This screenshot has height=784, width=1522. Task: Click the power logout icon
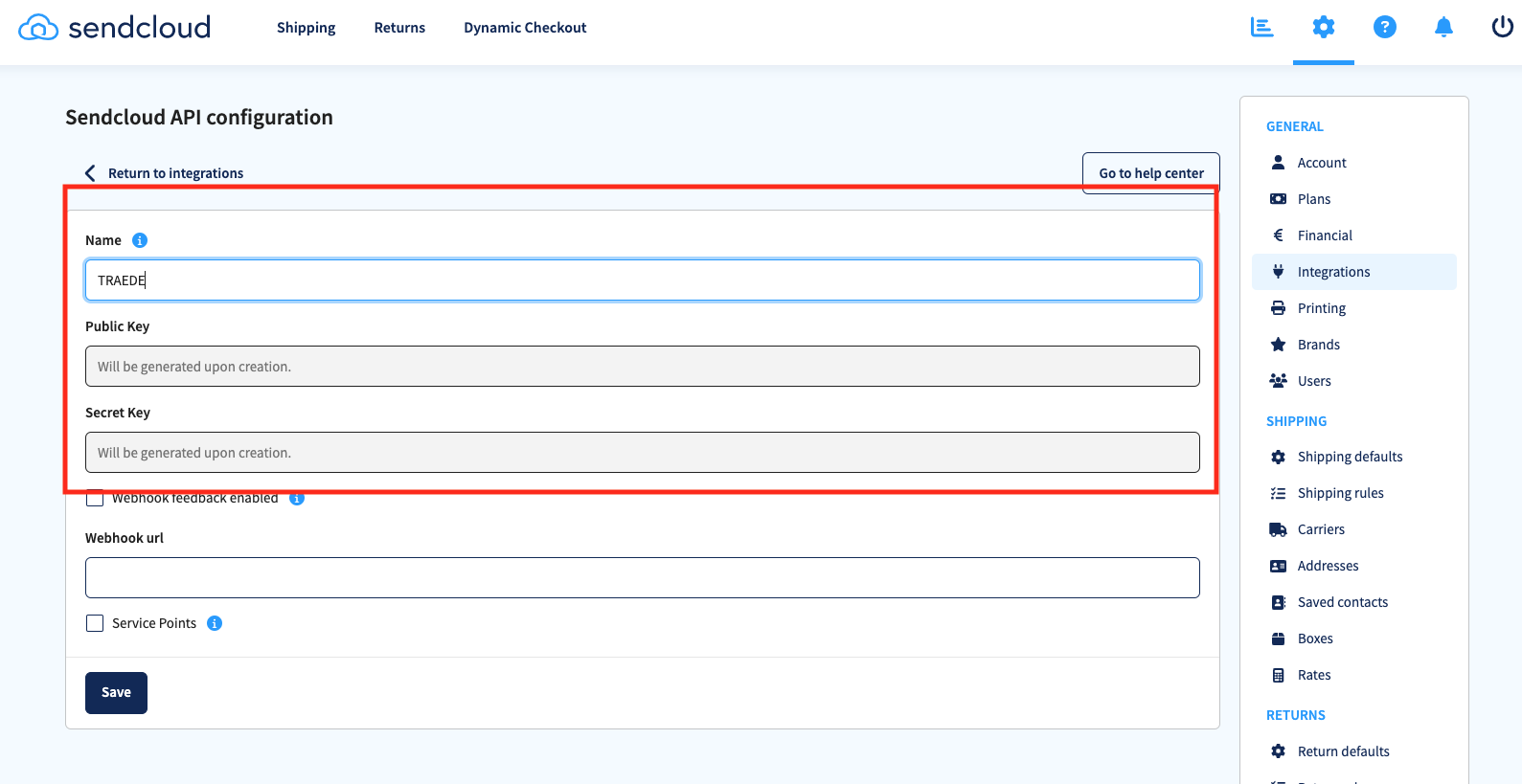tap(1503, 27)
